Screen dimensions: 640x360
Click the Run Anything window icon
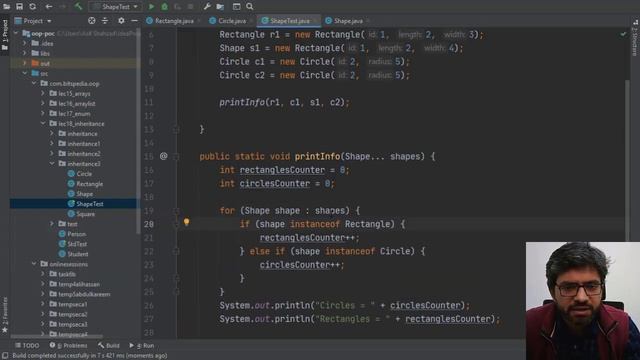click(236, 7)
